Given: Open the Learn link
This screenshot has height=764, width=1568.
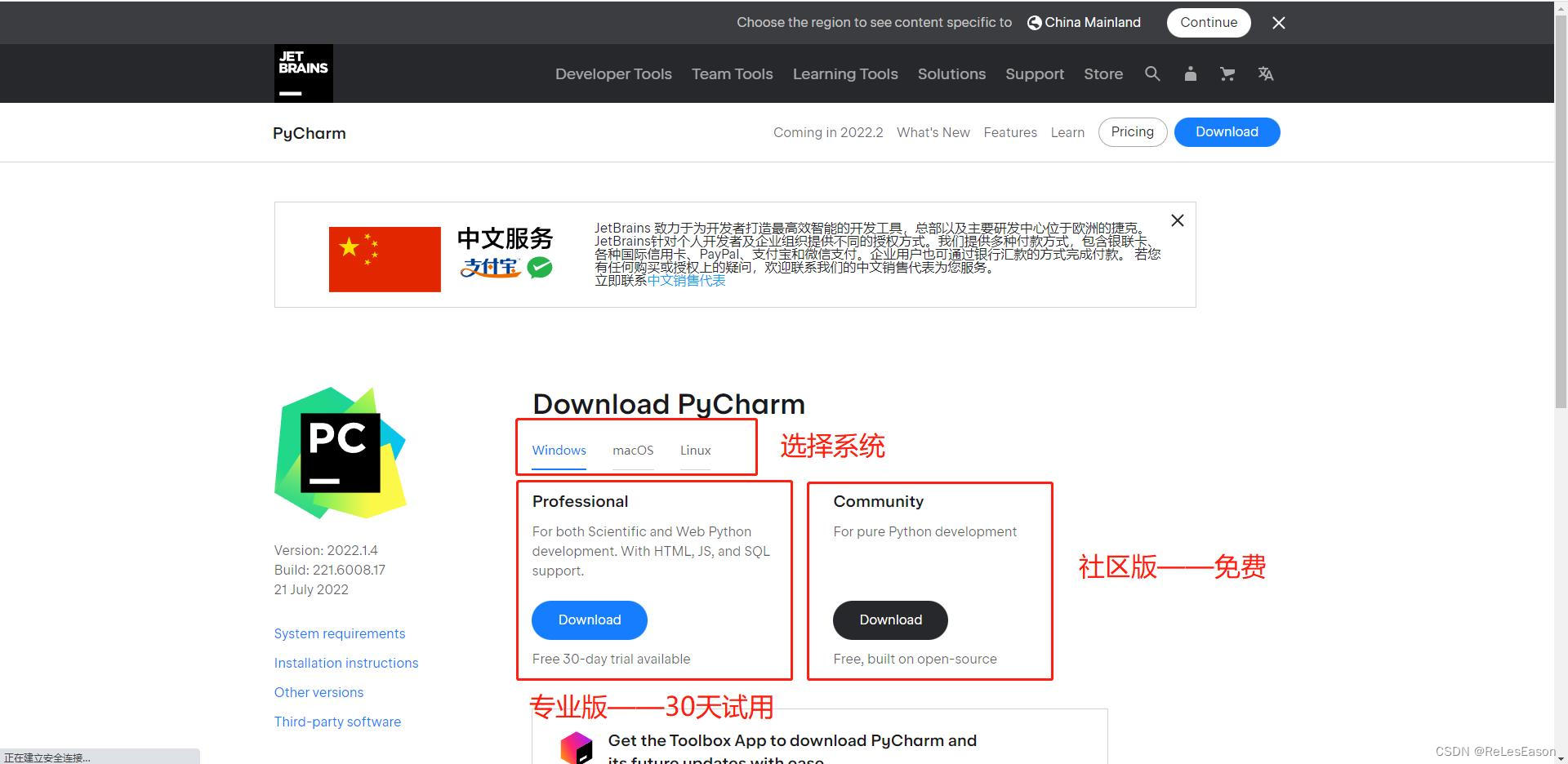Looking at the screenshot, I should pos(1067,132).
